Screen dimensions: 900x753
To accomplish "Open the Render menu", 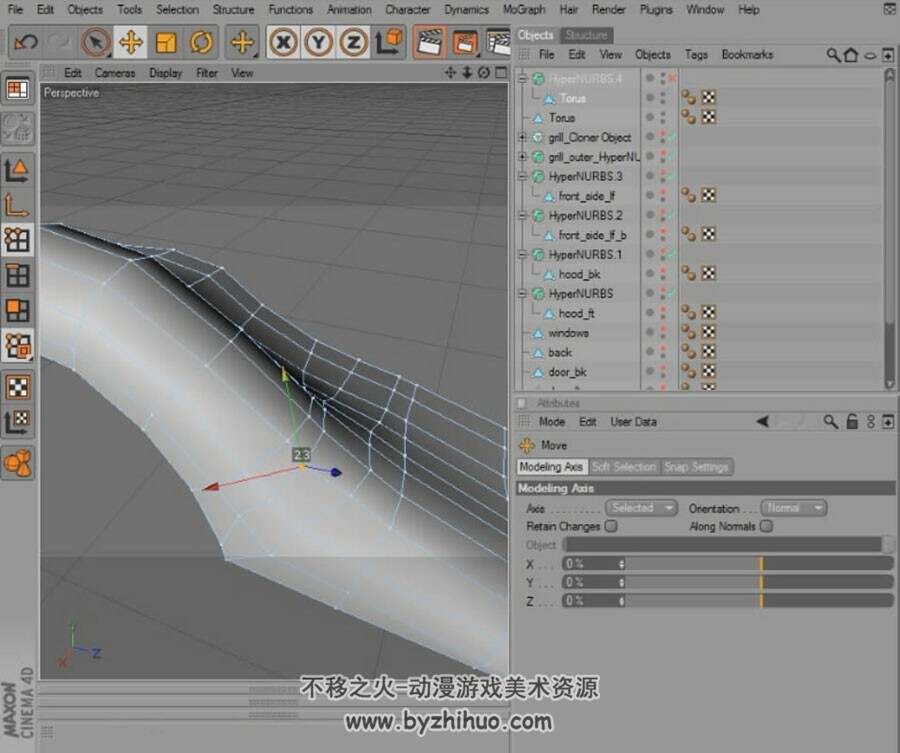I will pos(608,9).
